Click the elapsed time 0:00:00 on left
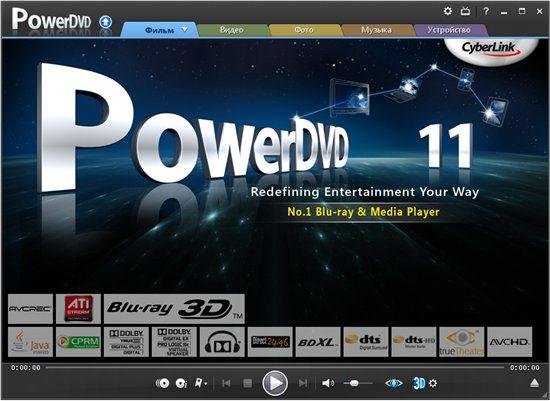550x401 pixels. 26,368
